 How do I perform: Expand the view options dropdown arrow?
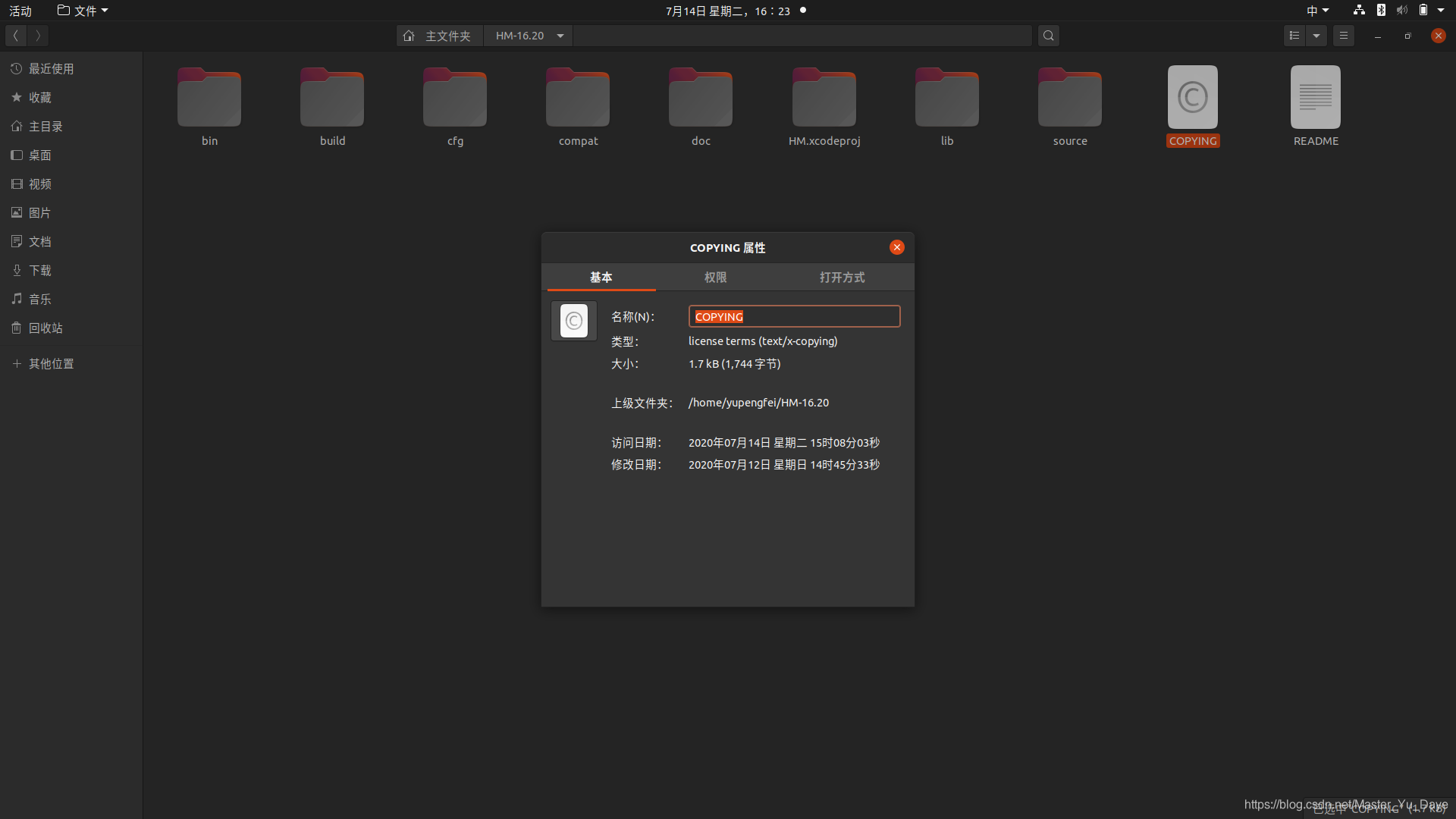1316,36
